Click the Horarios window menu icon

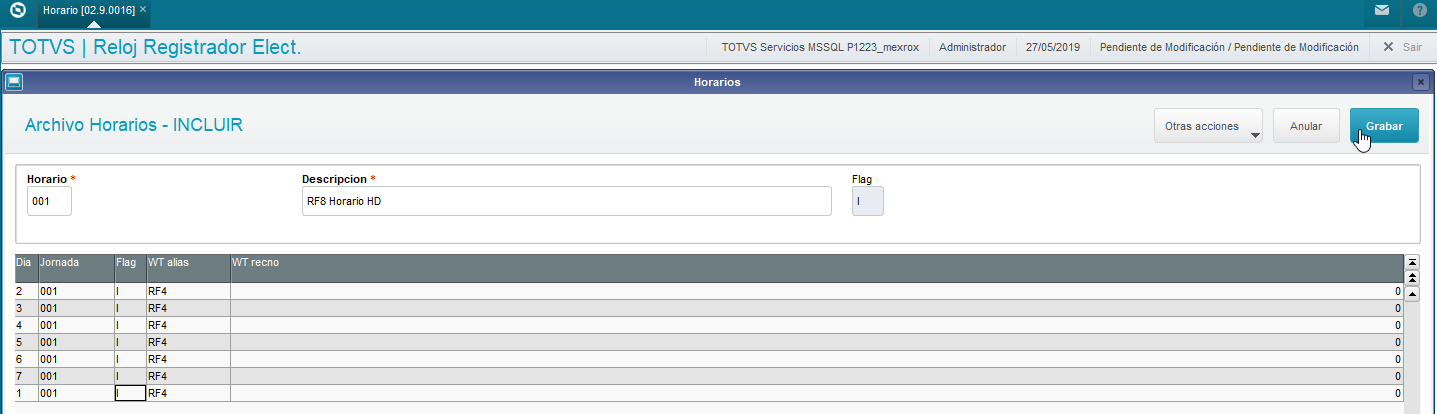tap(14, 82)
